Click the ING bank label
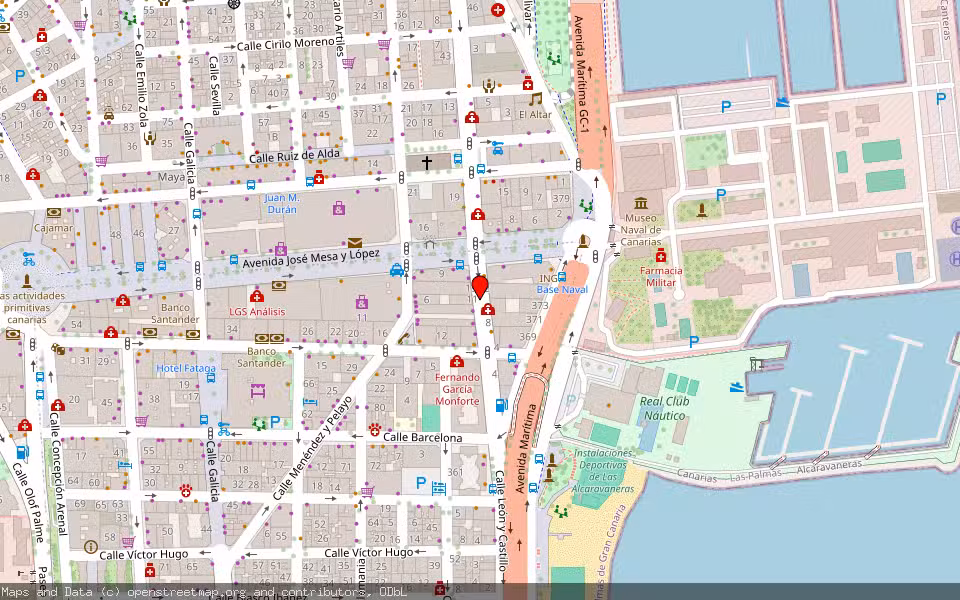This screenshot has height=600, width=960. (548, 278)
